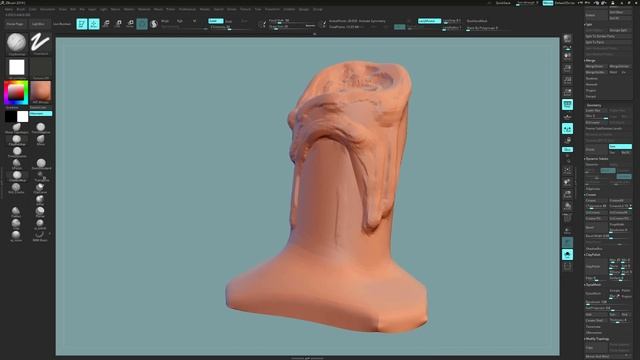Open the Texture Off slot
This screenshot has width=640, height=360.
click(x=41, y=68)
